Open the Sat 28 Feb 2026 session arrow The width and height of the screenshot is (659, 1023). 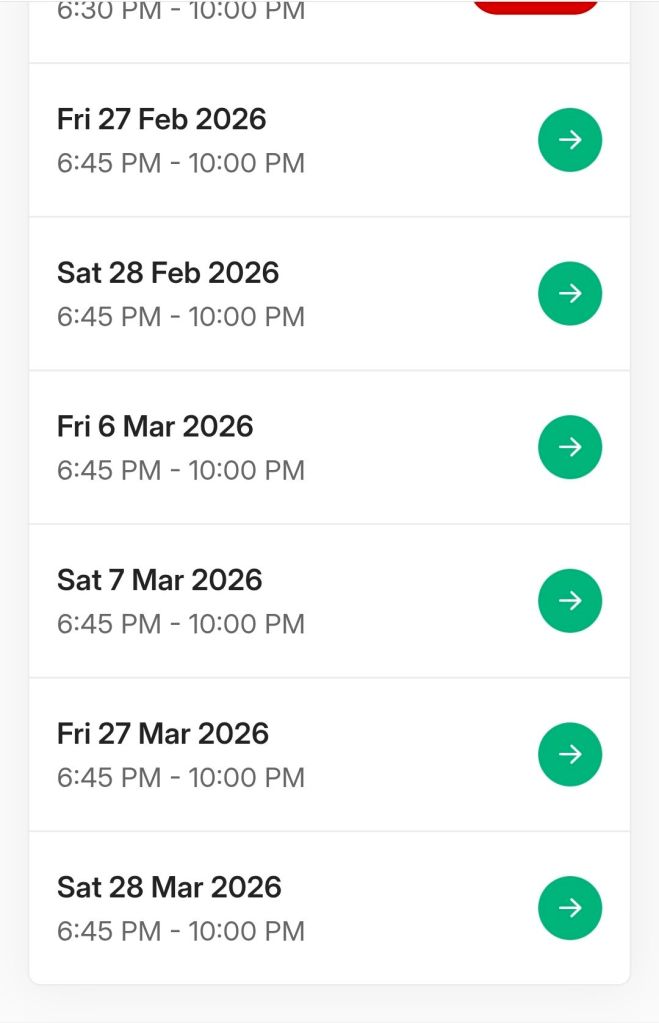pos(570,294)
